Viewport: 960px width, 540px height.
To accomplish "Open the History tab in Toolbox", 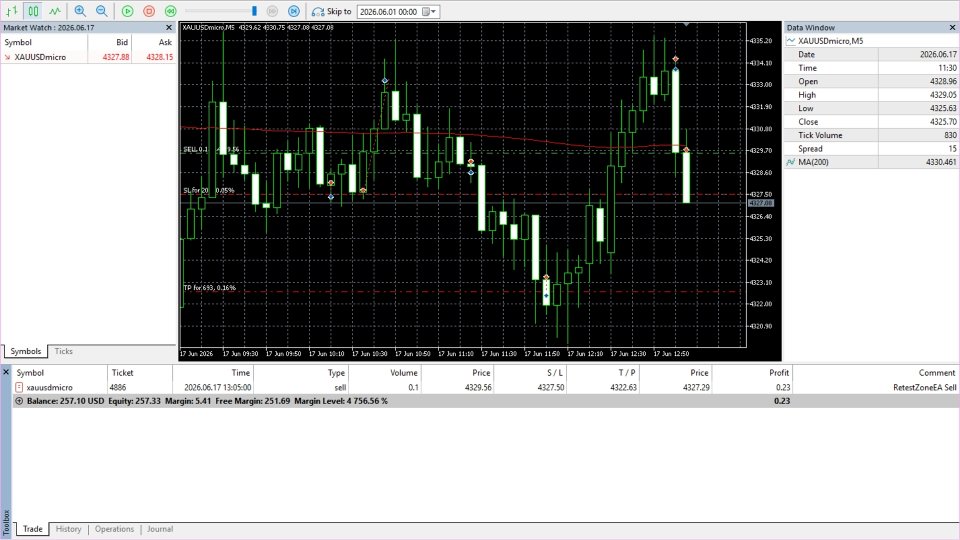I will pyautogui.click(x=68, y=529).
